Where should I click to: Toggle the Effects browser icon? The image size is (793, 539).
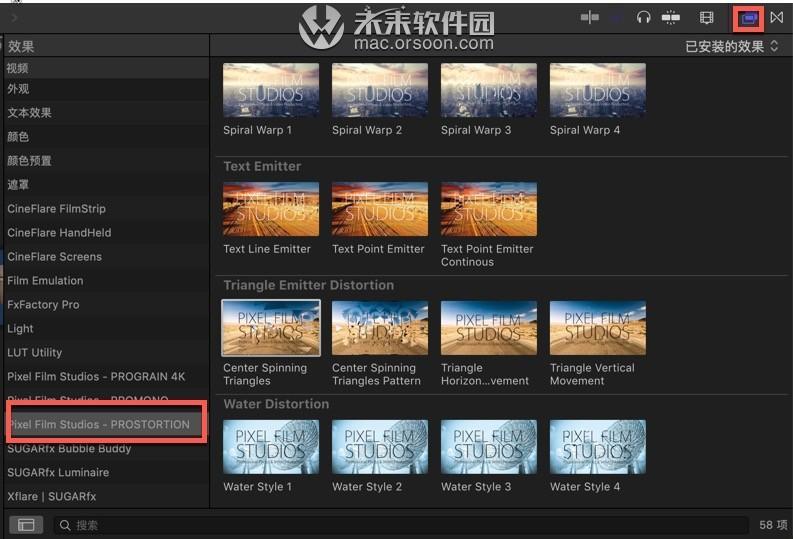tap(748, 19)
